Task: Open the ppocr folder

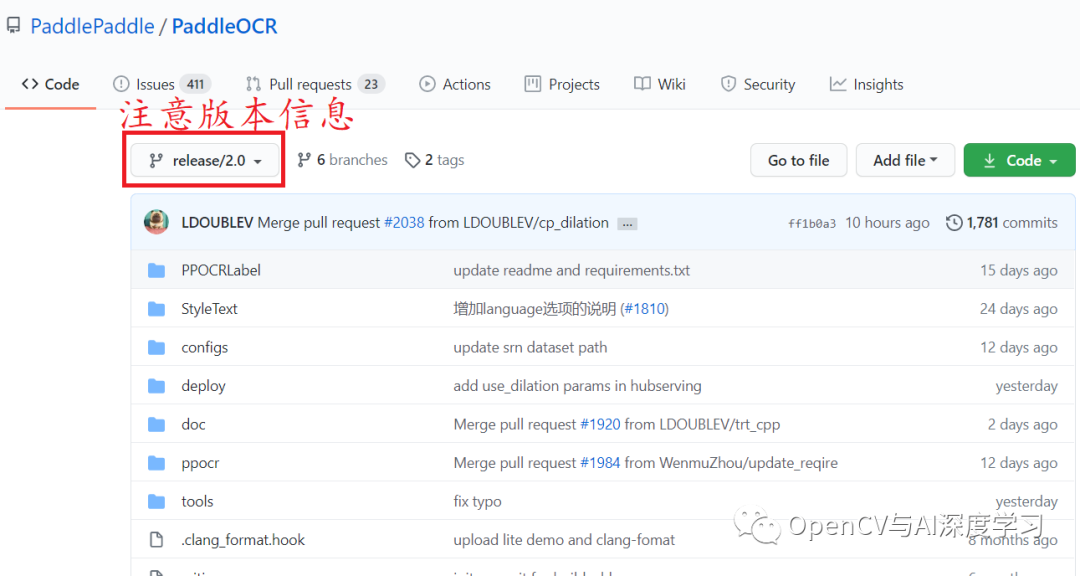Action: click(200, 463)
